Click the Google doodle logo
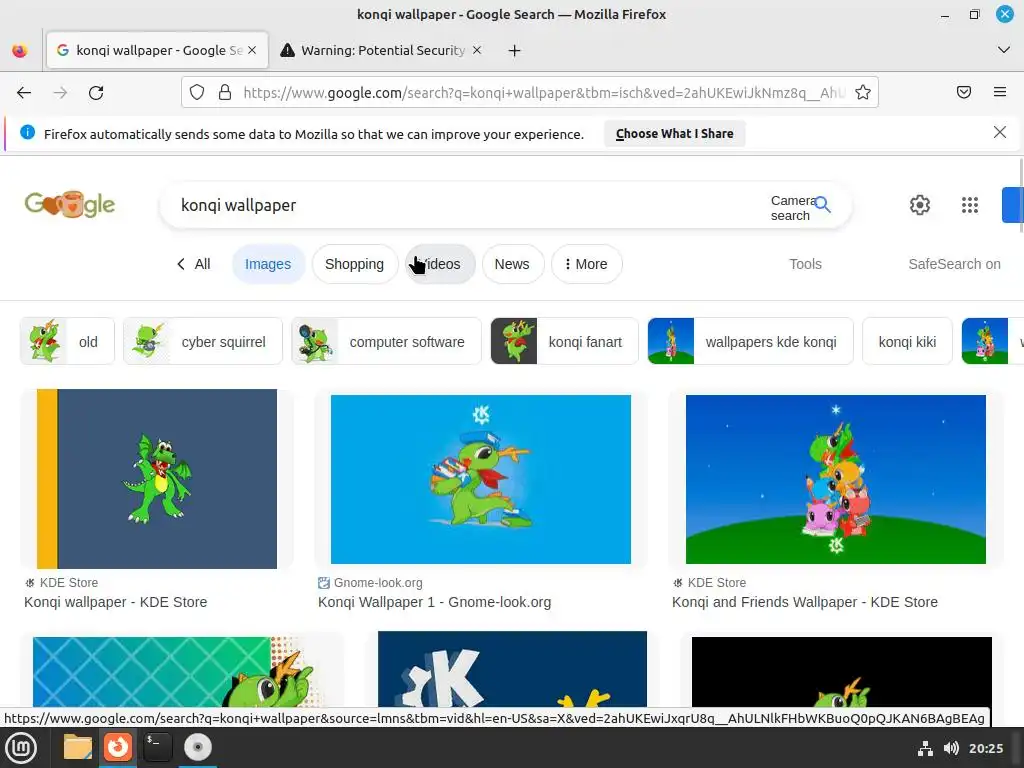Screen dimensions: 1024x768 (x=70, y=204)
